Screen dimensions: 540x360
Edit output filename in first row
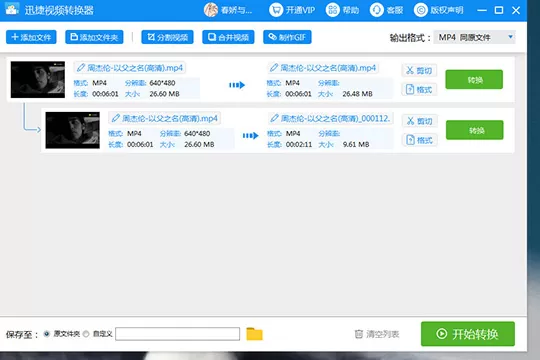(323, 68)
